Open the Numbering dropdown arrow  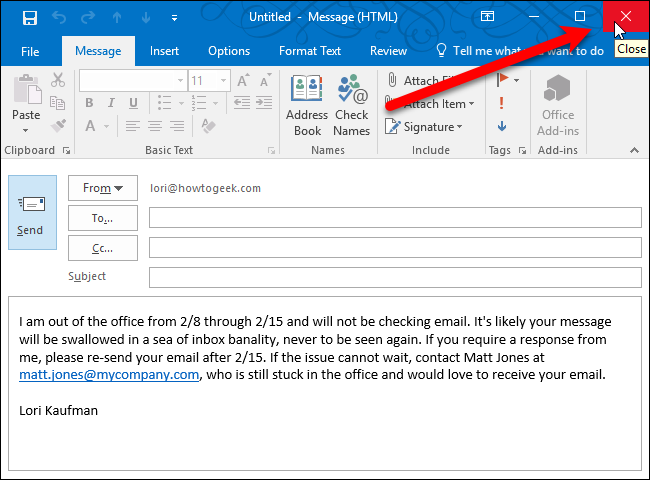click(215, 103)
